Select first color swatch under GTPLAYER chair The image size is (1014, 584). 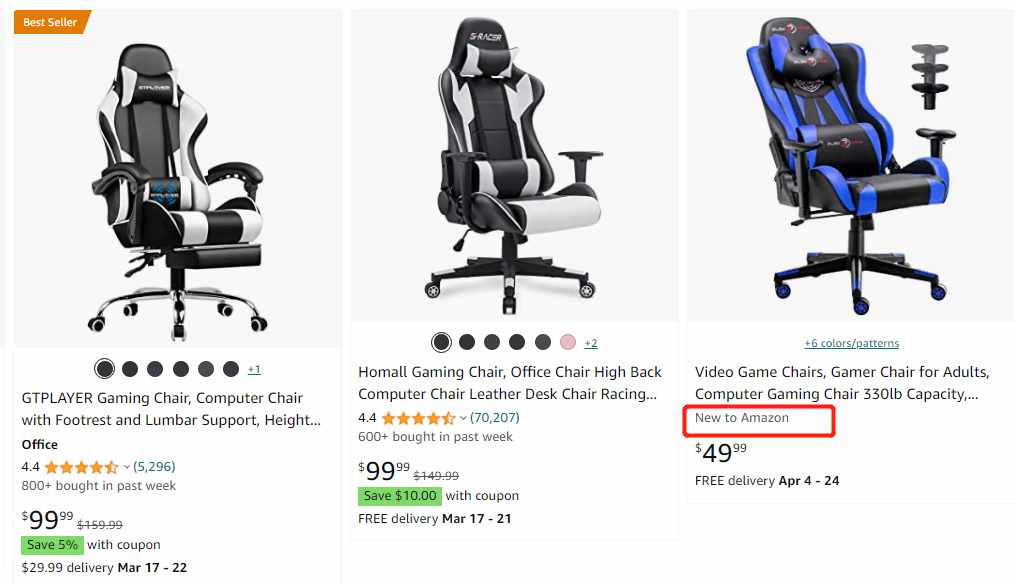(x=104, y=369)
